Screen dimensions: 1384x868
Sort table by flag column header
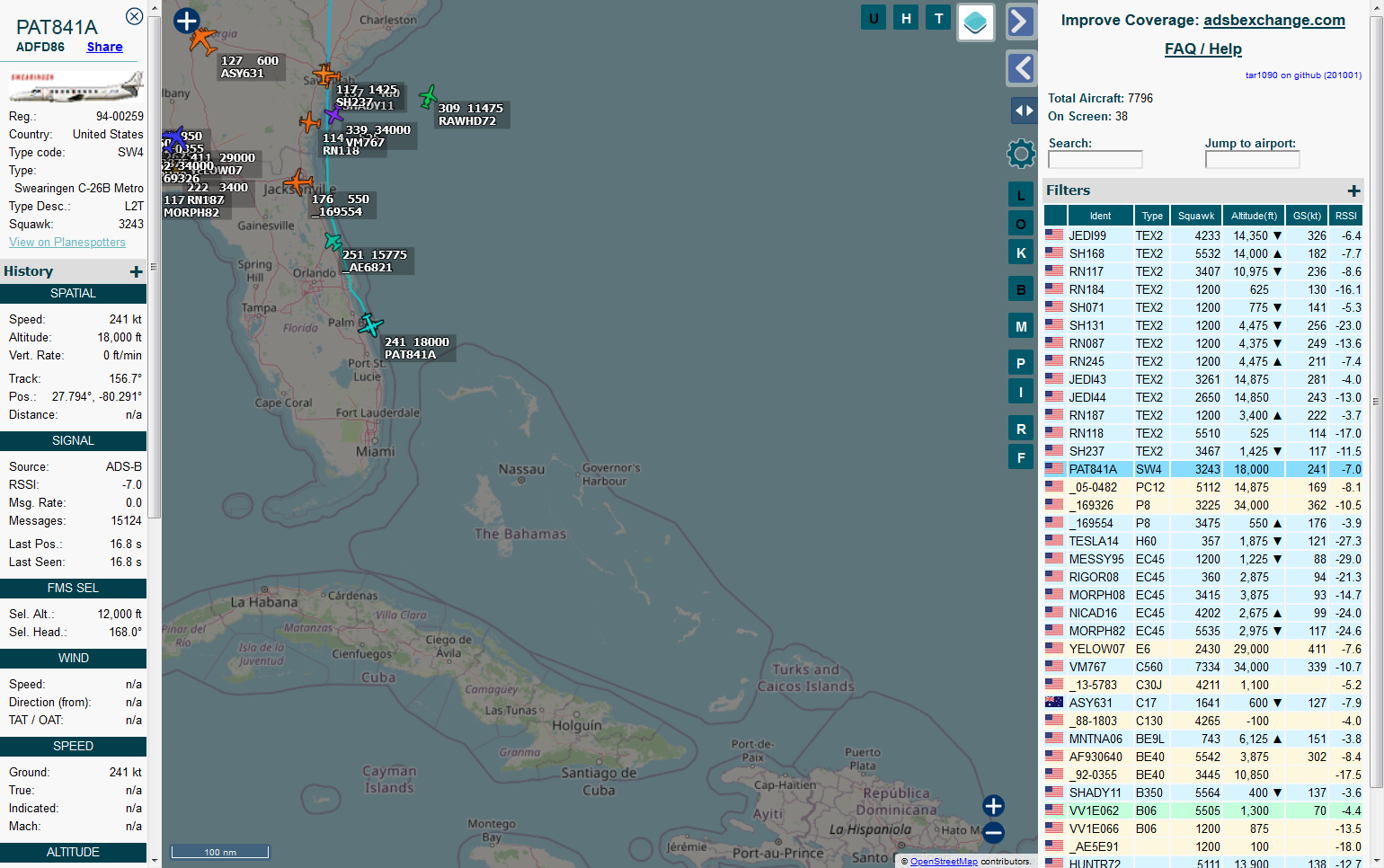pyautogui.click(x=1055, y=216)
